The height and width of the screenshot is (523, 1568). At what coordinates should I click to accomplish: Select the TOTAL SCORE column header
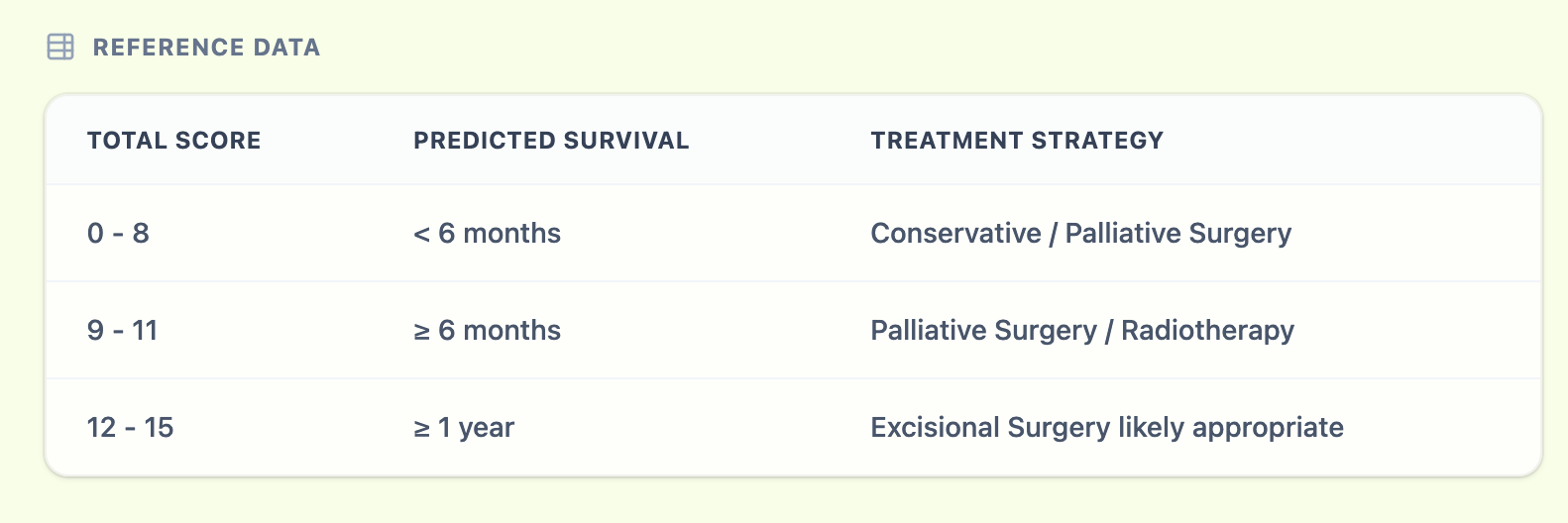[174, 141]
